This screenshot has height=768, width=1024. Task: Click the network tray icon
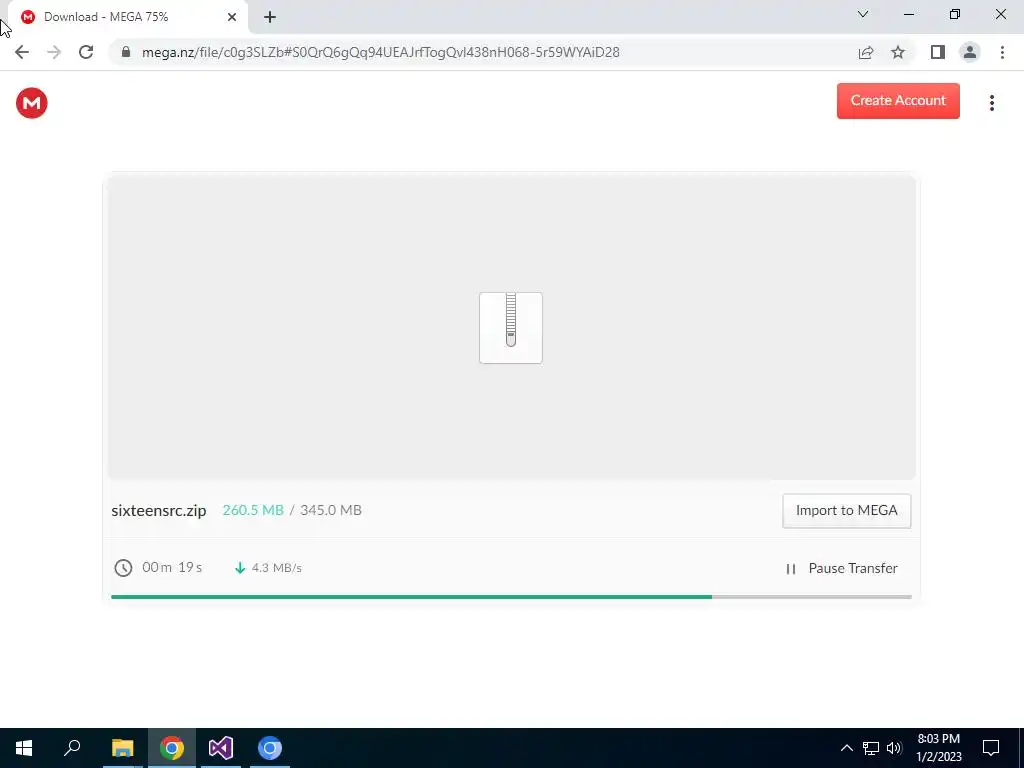point(871,748)
